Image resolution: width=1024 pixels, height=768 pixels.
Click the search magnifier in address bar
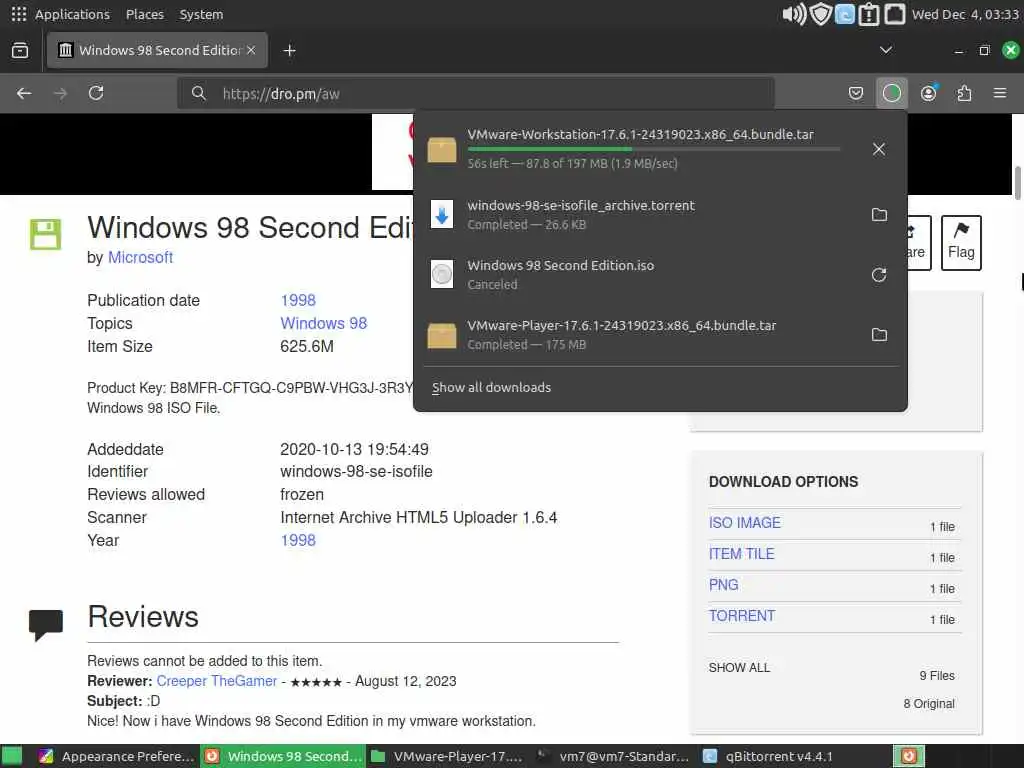[x=199, y=93]
